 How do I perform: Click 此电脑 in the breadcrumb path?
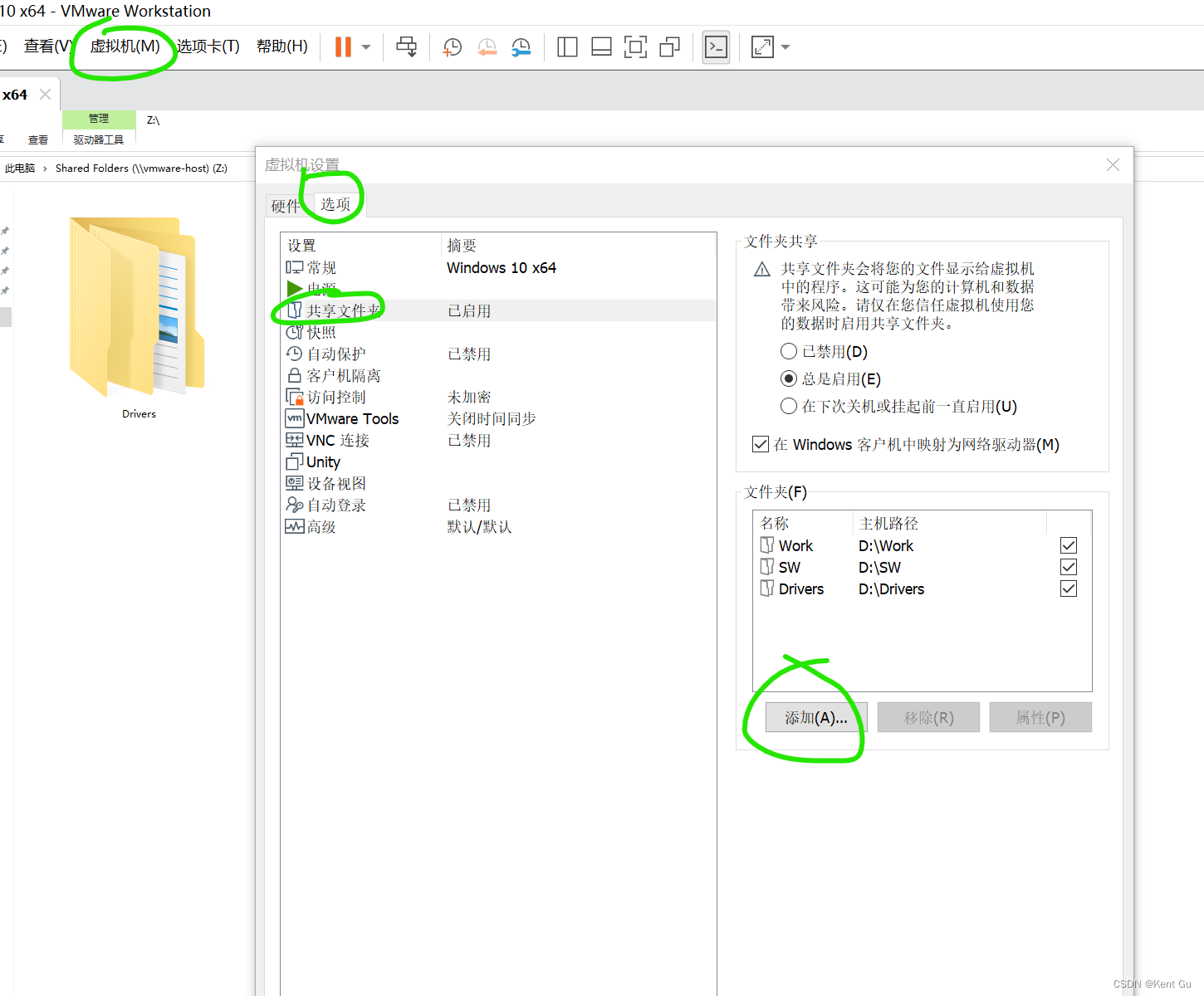tap(20, 168)
